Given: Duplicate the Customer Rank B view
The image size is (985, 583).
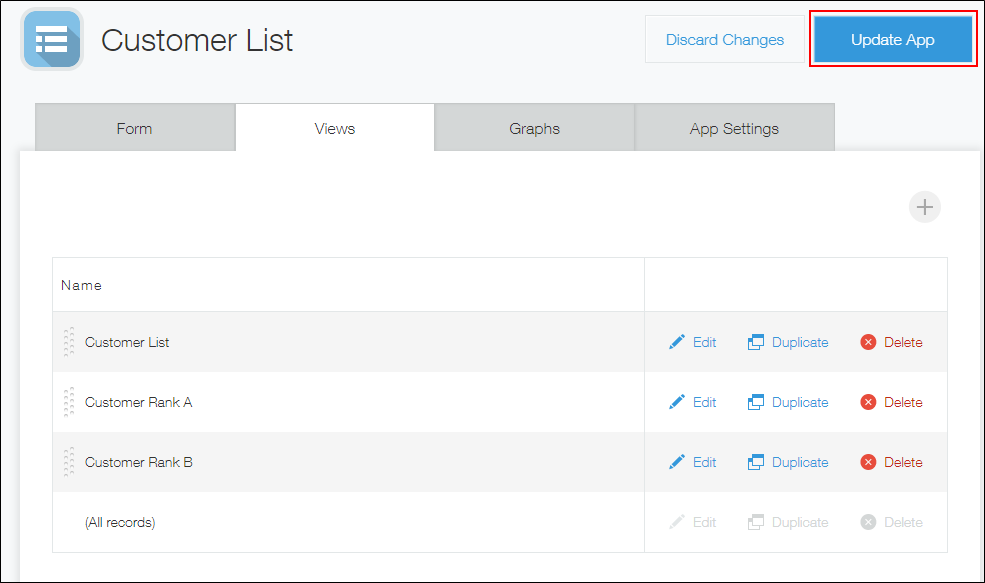Looking at the screenshot, I should coord(788,462).
